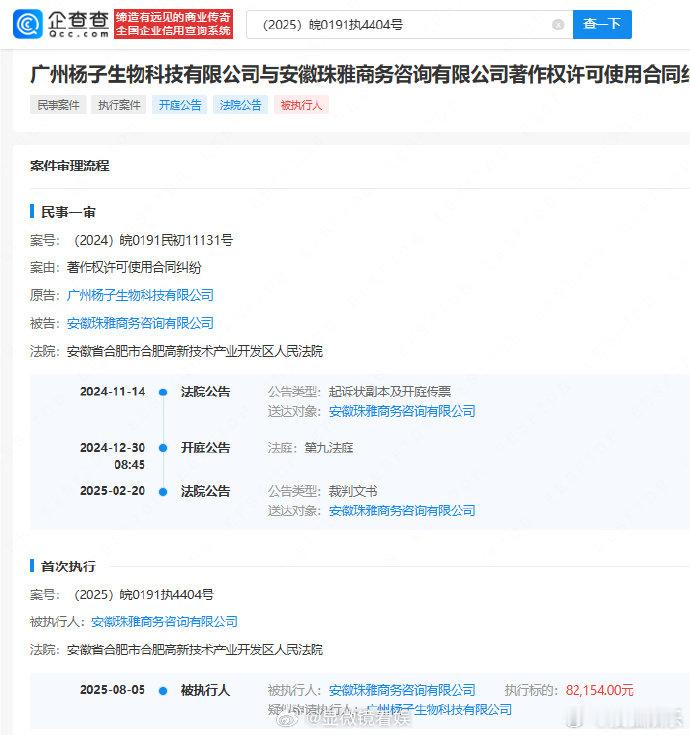Click 裁判文书 notice type text
Image resolution: width=690 pixels, height=735 pixels.
[x=353, y=491]
